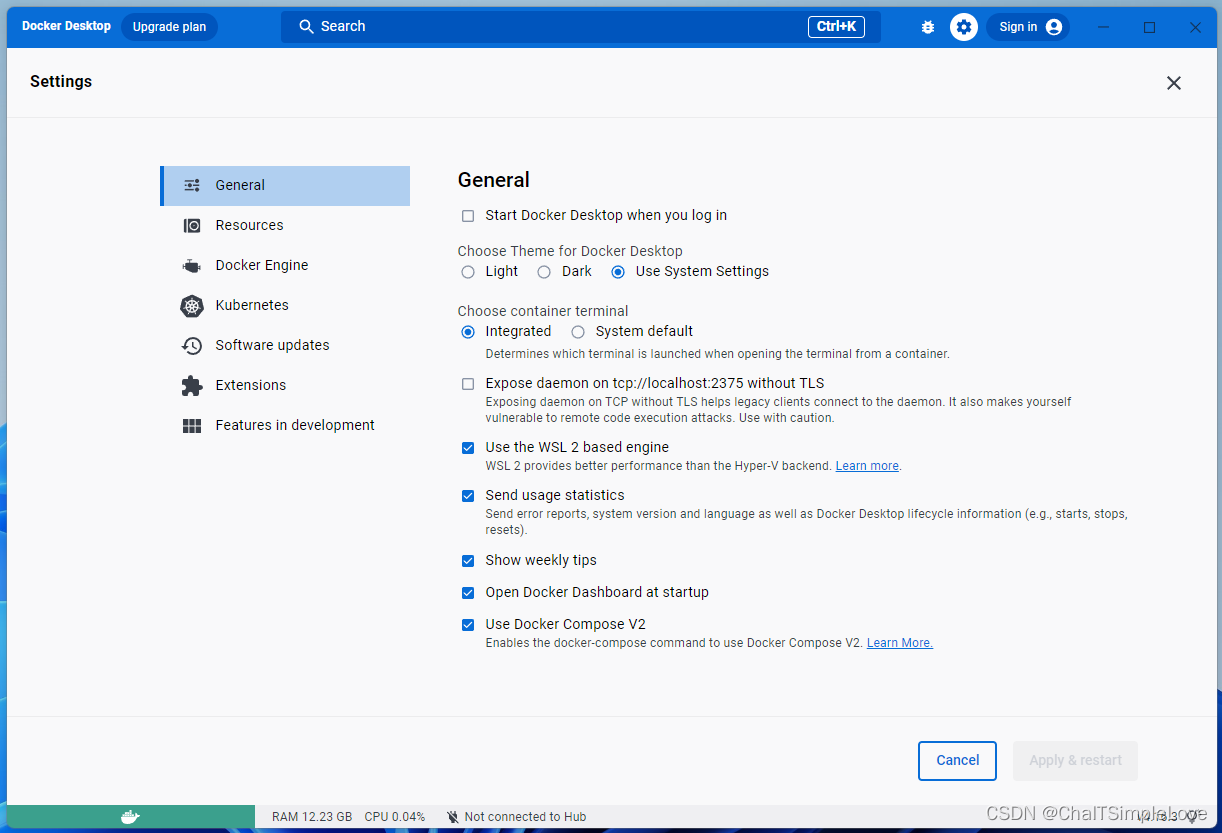Click the Software updates clock icon
The height and width of the screenshot is (833, 1222).
coord(192,345)
